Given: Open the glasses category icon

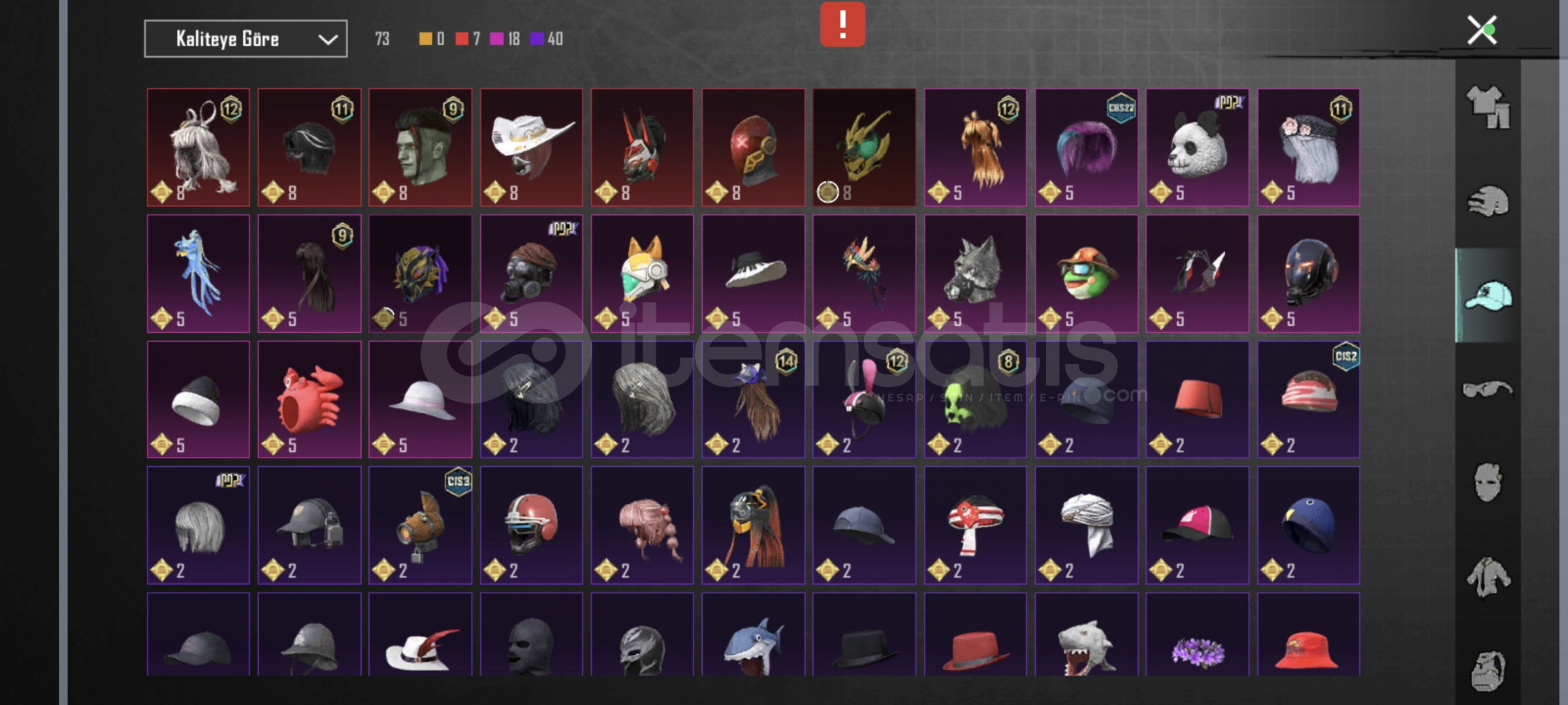Looking at the screenshot, I should (1488, 390).
